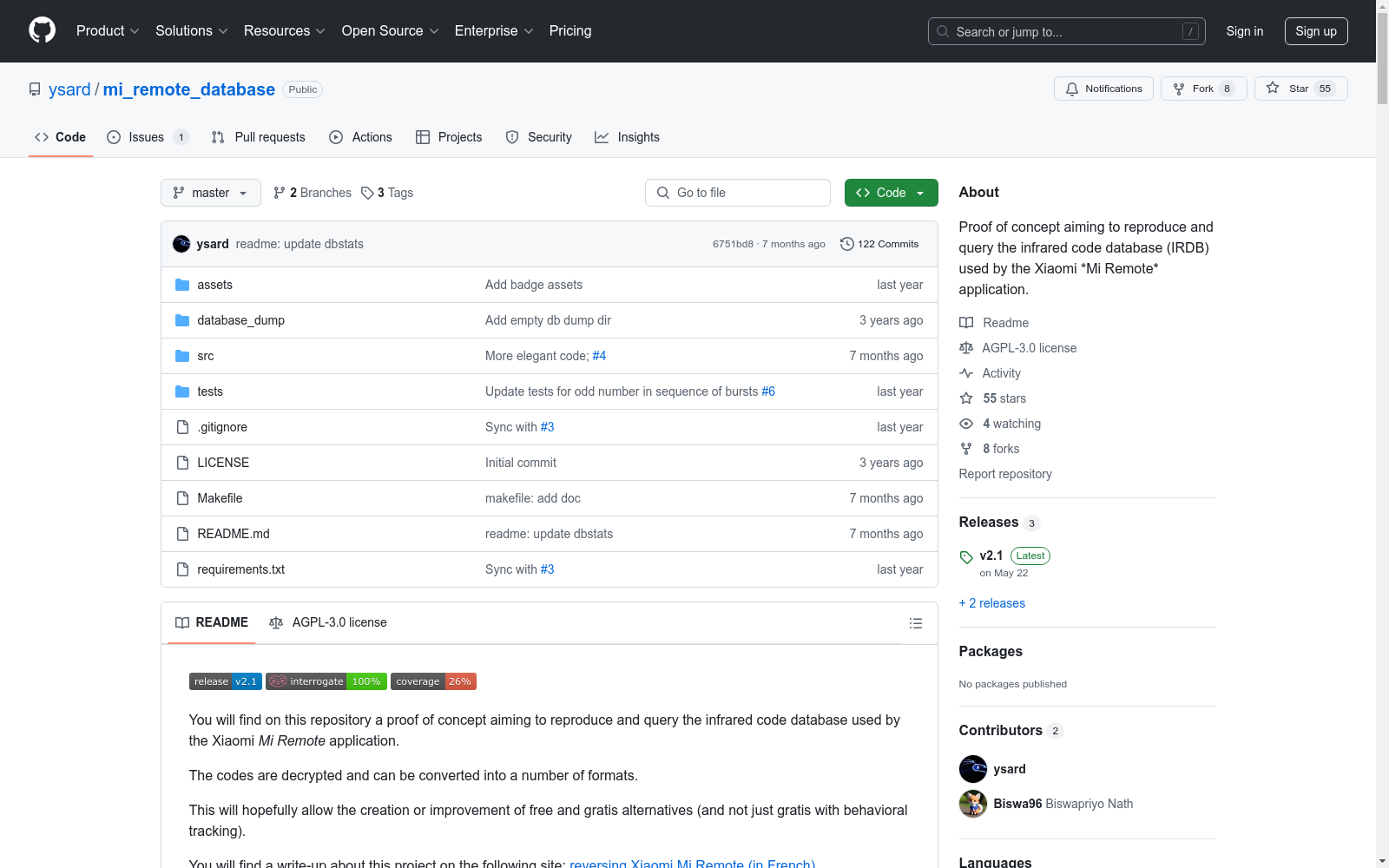Focus the Go to file field
This screenshot has height=868, width=1389.
pos(738,193)
